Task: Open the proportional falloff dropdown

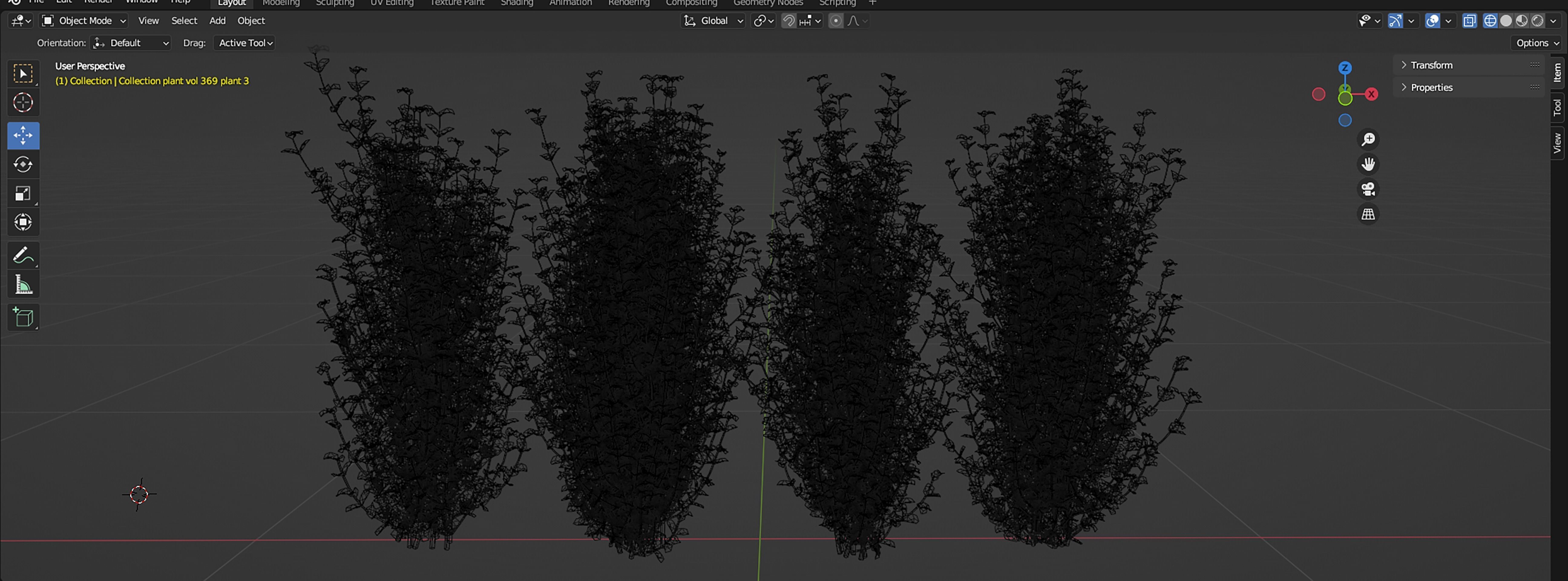Action: point(857,21)
